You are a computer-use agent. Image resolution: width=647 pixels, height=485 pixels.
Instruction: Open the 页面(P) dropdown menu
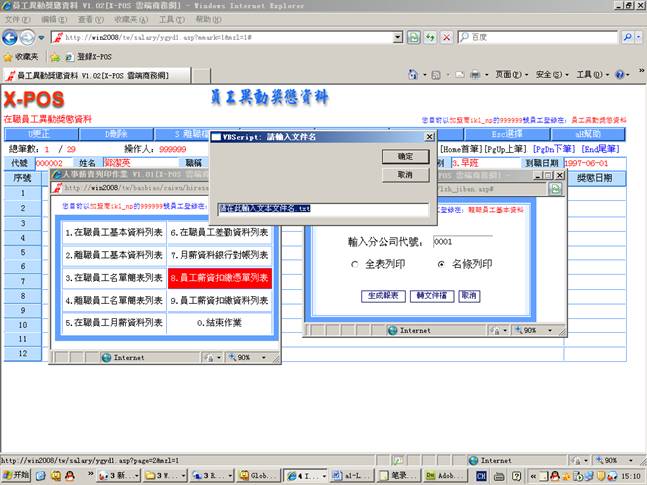tap(511, 75)
